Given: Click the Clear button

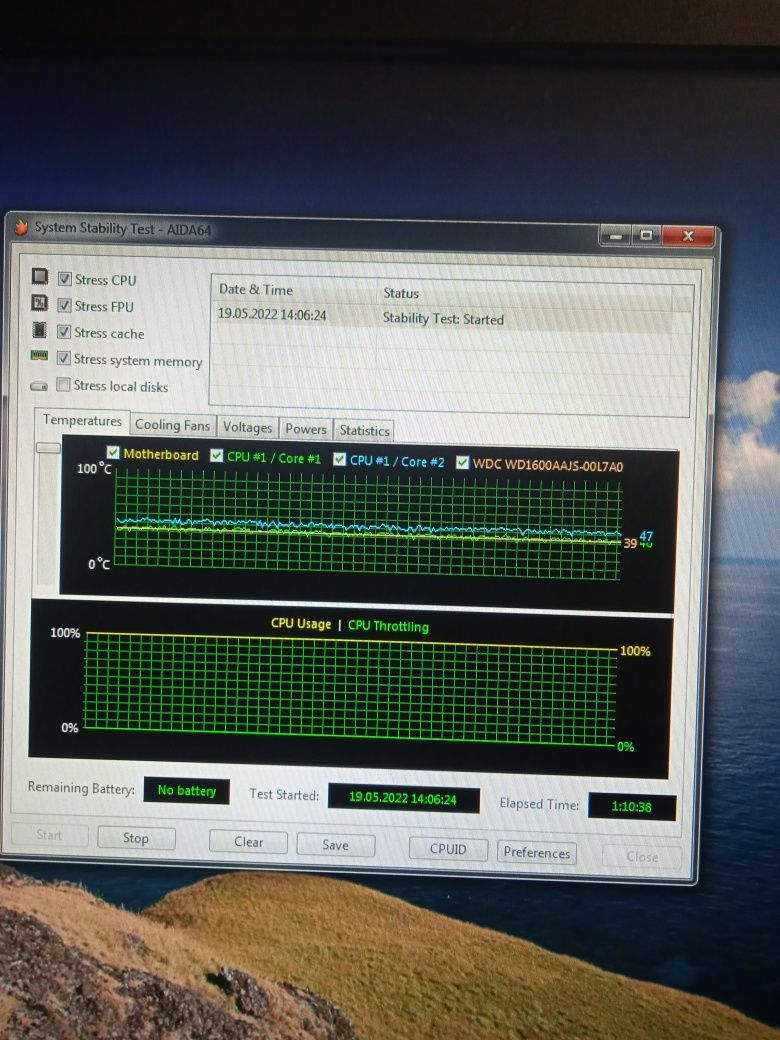Looking at the screenshot, I should tap(248, 842).
